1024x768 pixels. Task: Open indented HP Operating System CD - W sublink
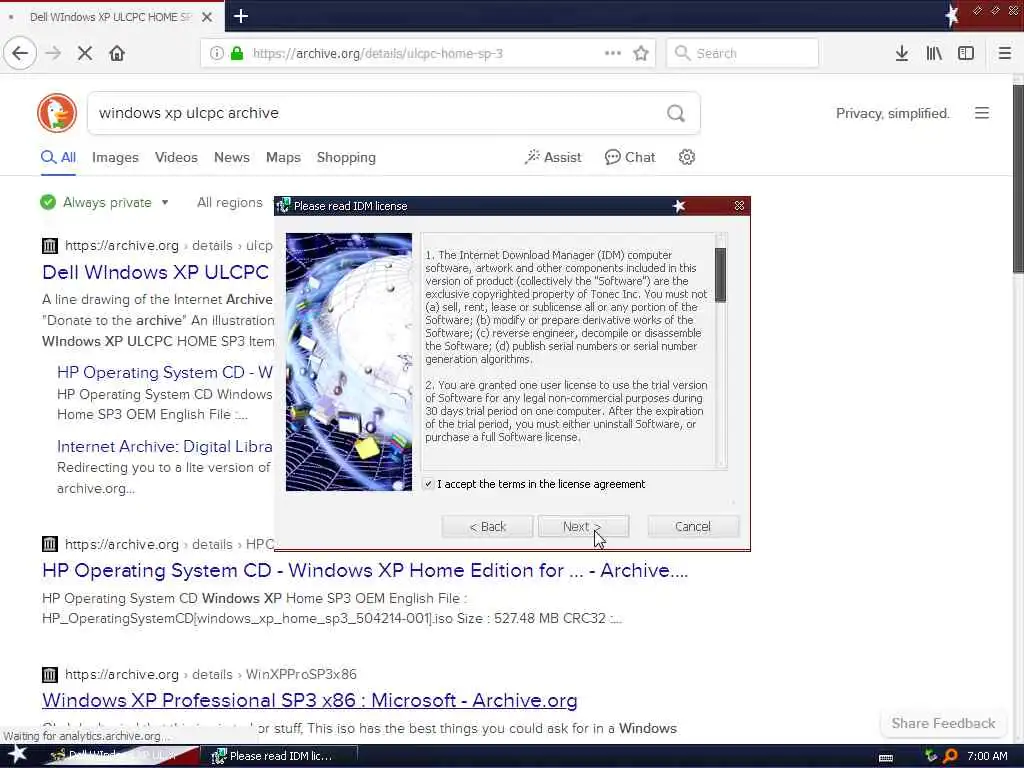coord(165,372)
